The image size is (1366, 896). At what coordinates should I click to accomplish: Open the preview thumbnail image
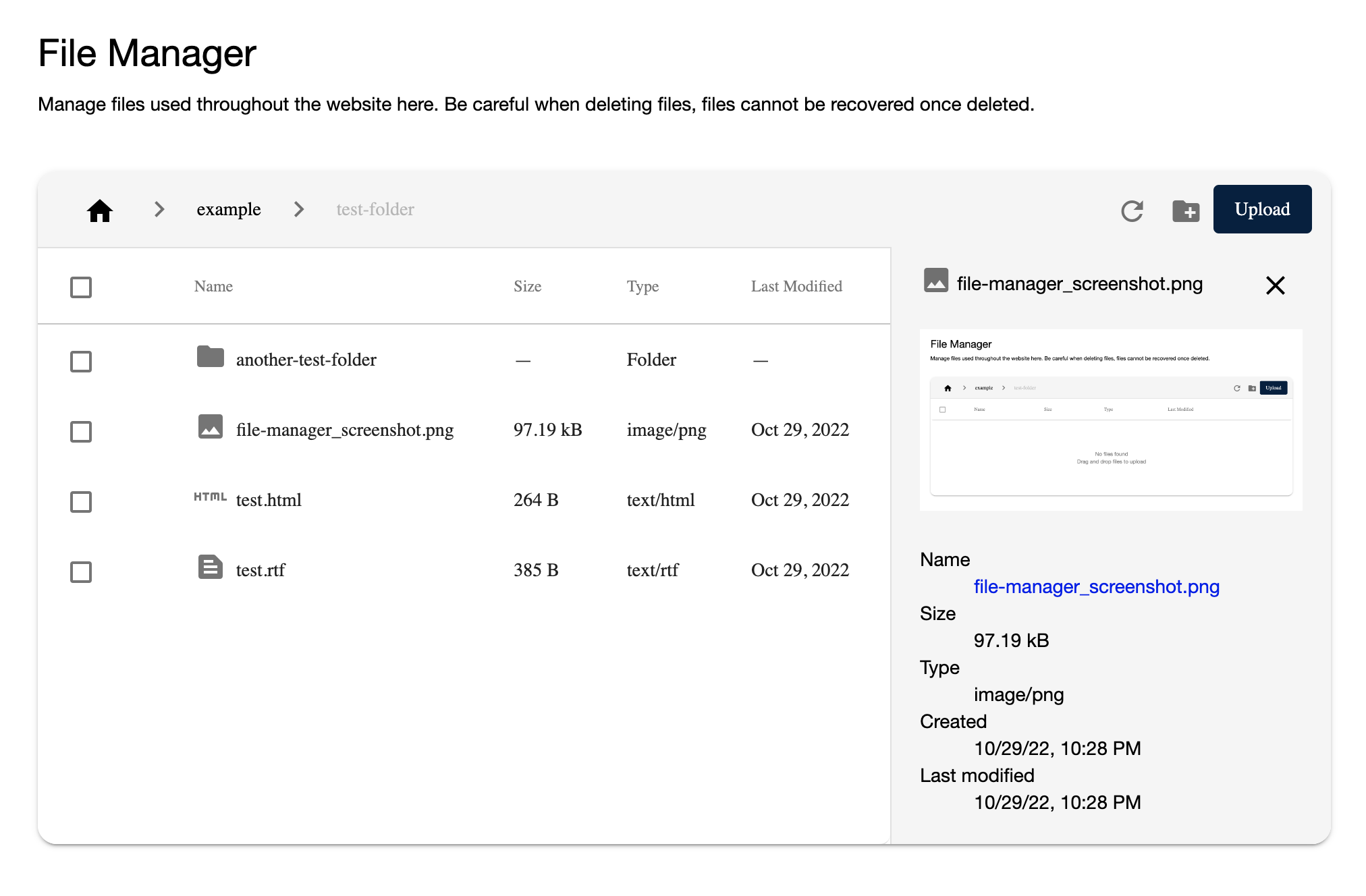1111,420
